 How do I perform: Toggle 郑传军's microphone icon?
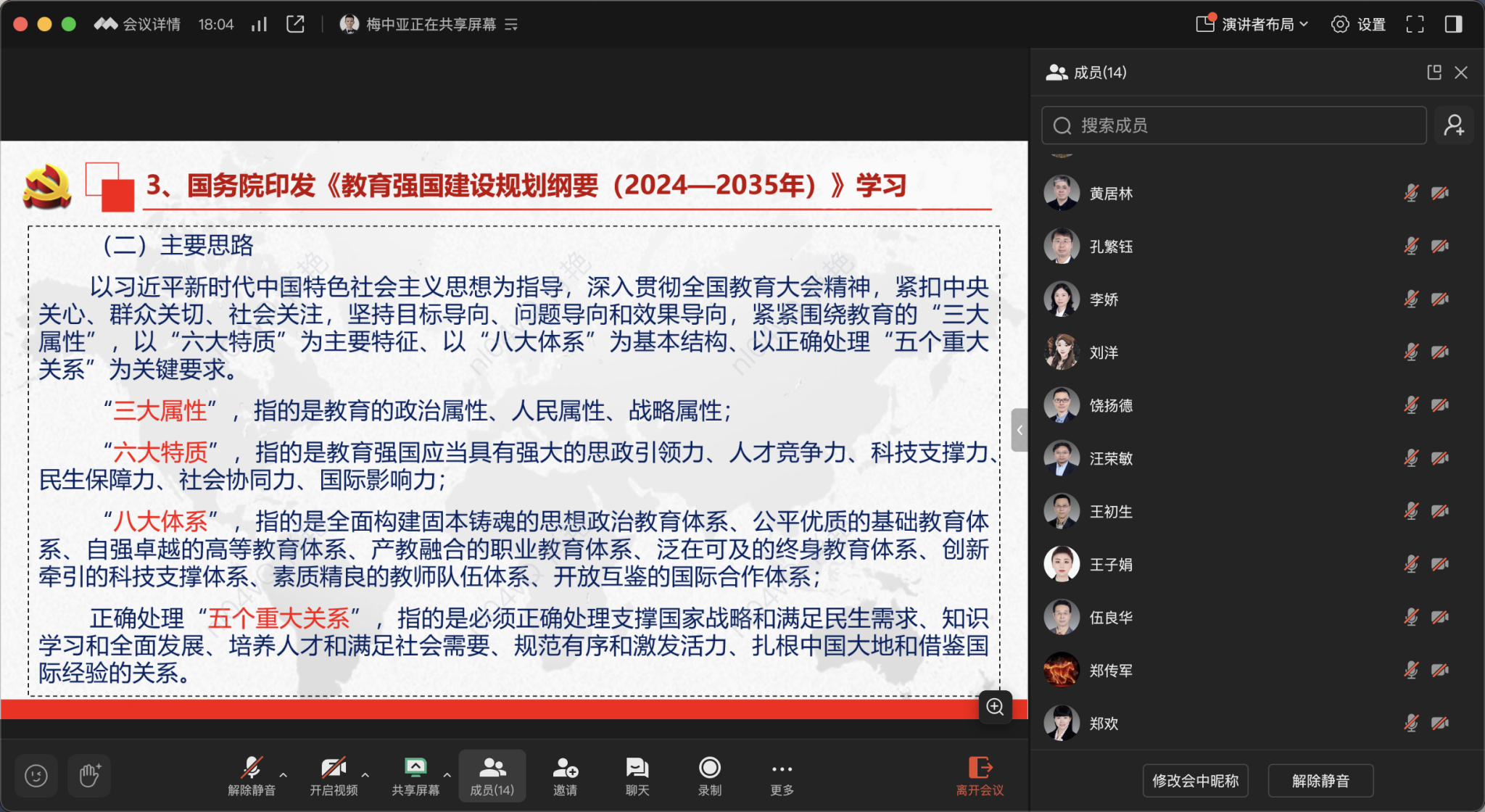pos(1411,670)
